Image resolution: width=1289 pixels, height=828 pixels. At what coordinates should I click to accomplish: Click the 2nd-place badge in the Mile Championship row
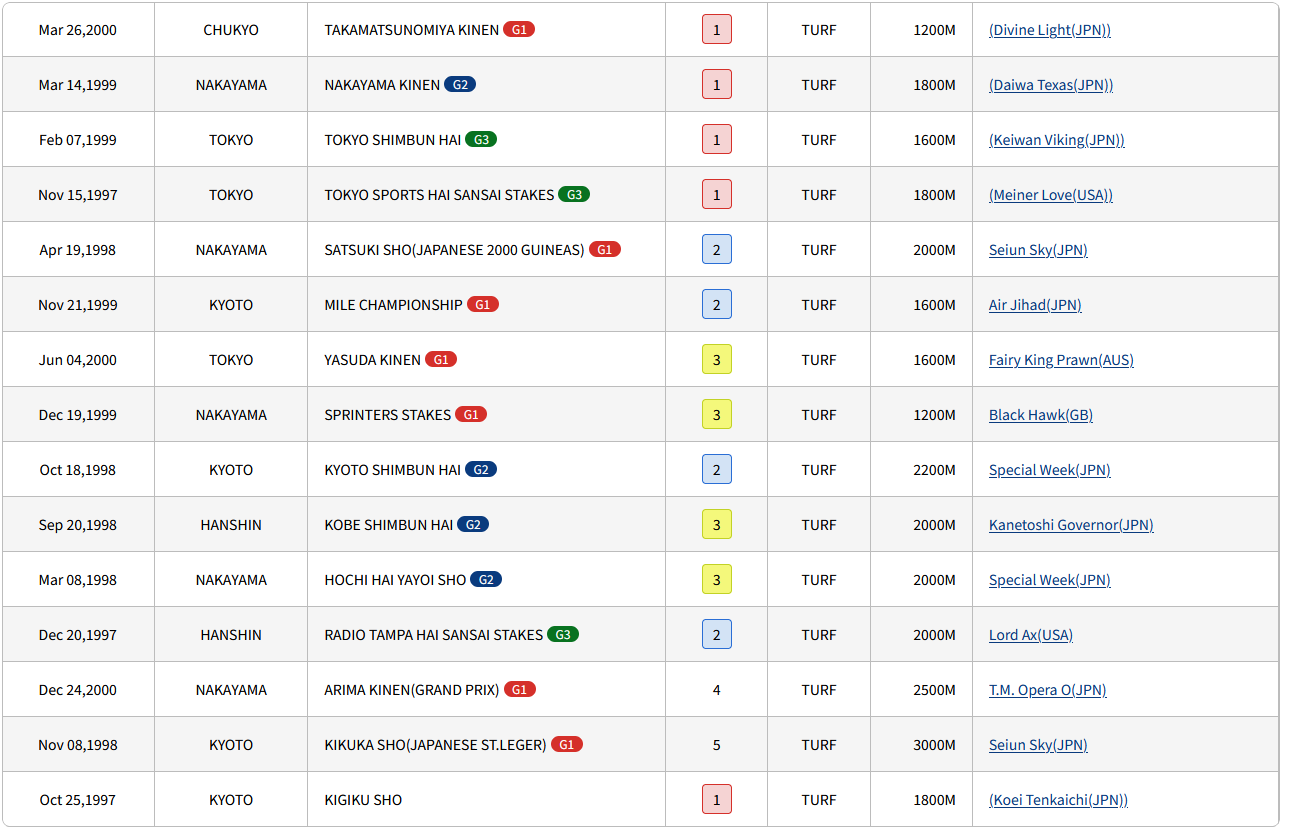pos(717,305)
